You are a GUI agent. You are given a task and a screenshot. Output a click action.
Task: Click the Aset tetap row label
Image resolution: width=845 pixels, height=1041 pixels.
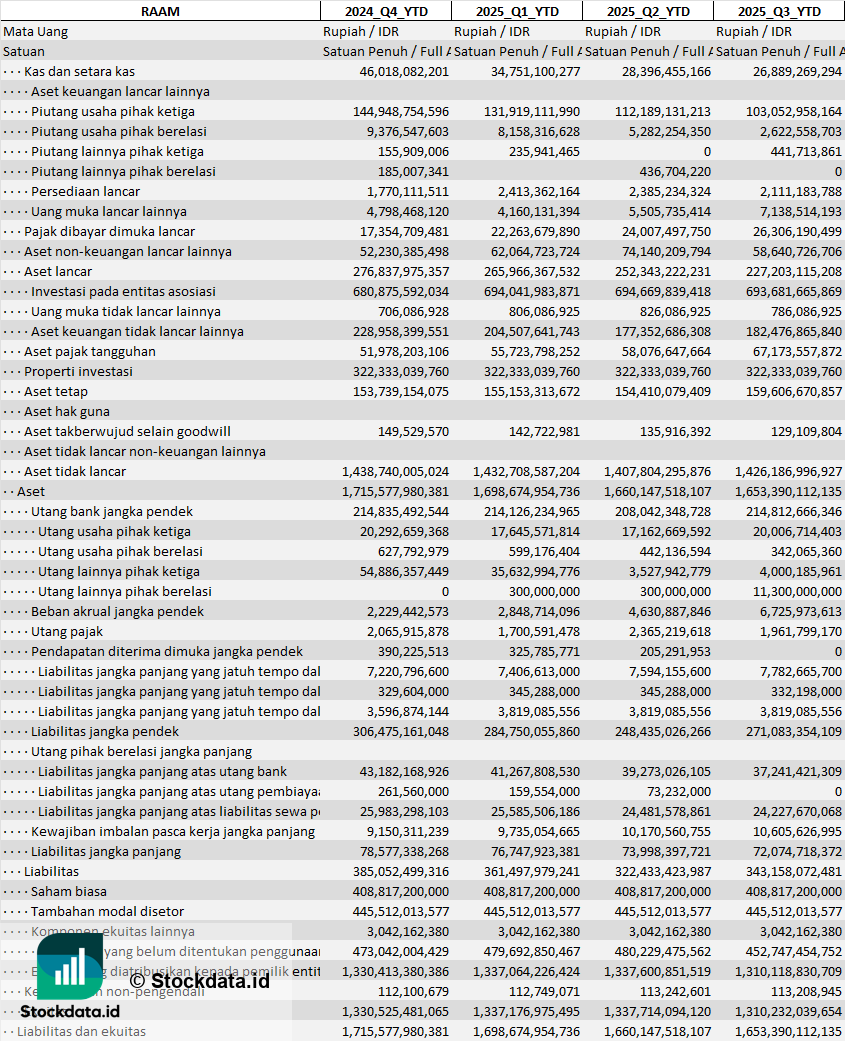click(56, 391)
